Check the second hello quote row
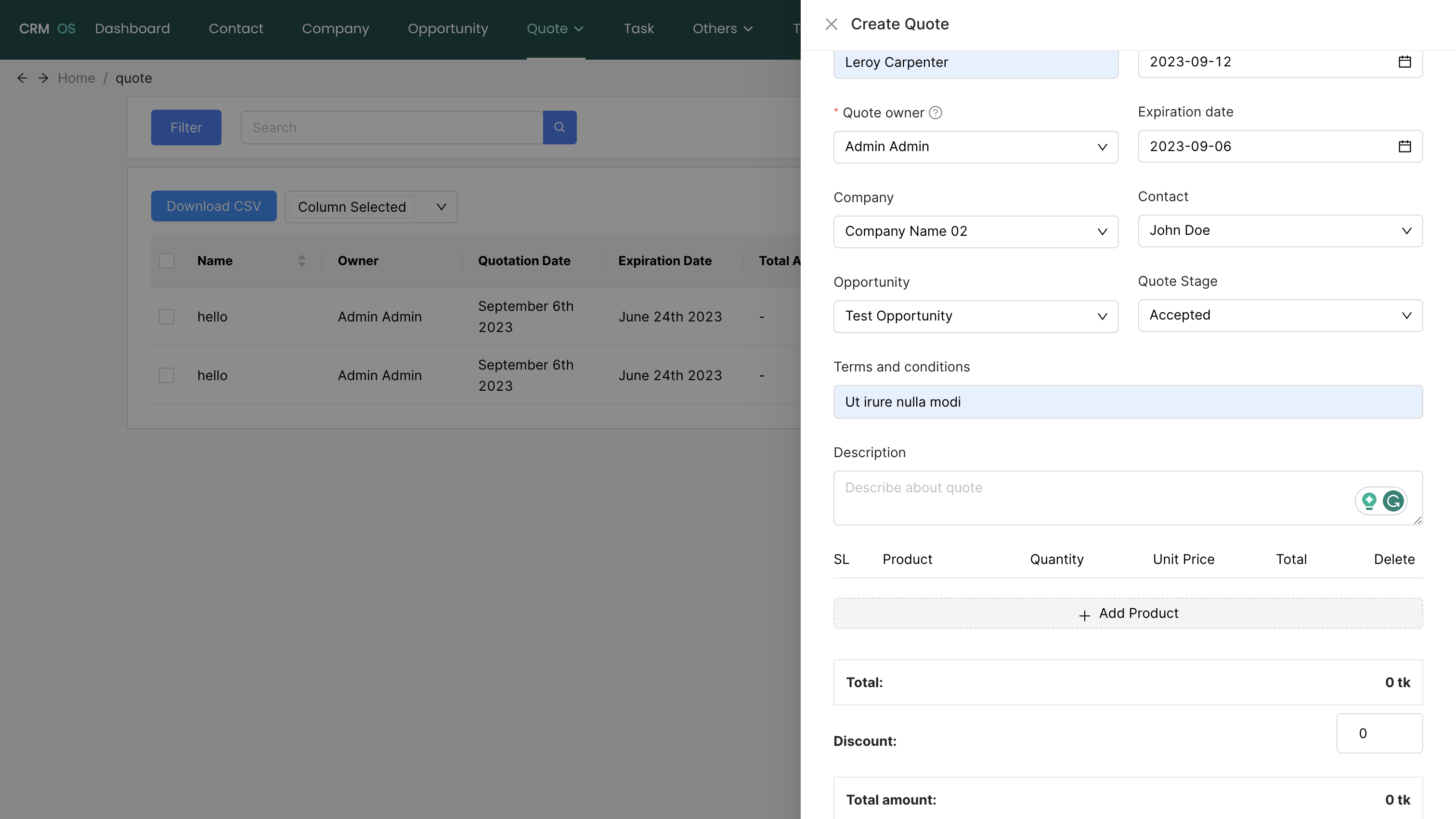Viewport: 1456px width, 819px height. click(x=166, y=375)
